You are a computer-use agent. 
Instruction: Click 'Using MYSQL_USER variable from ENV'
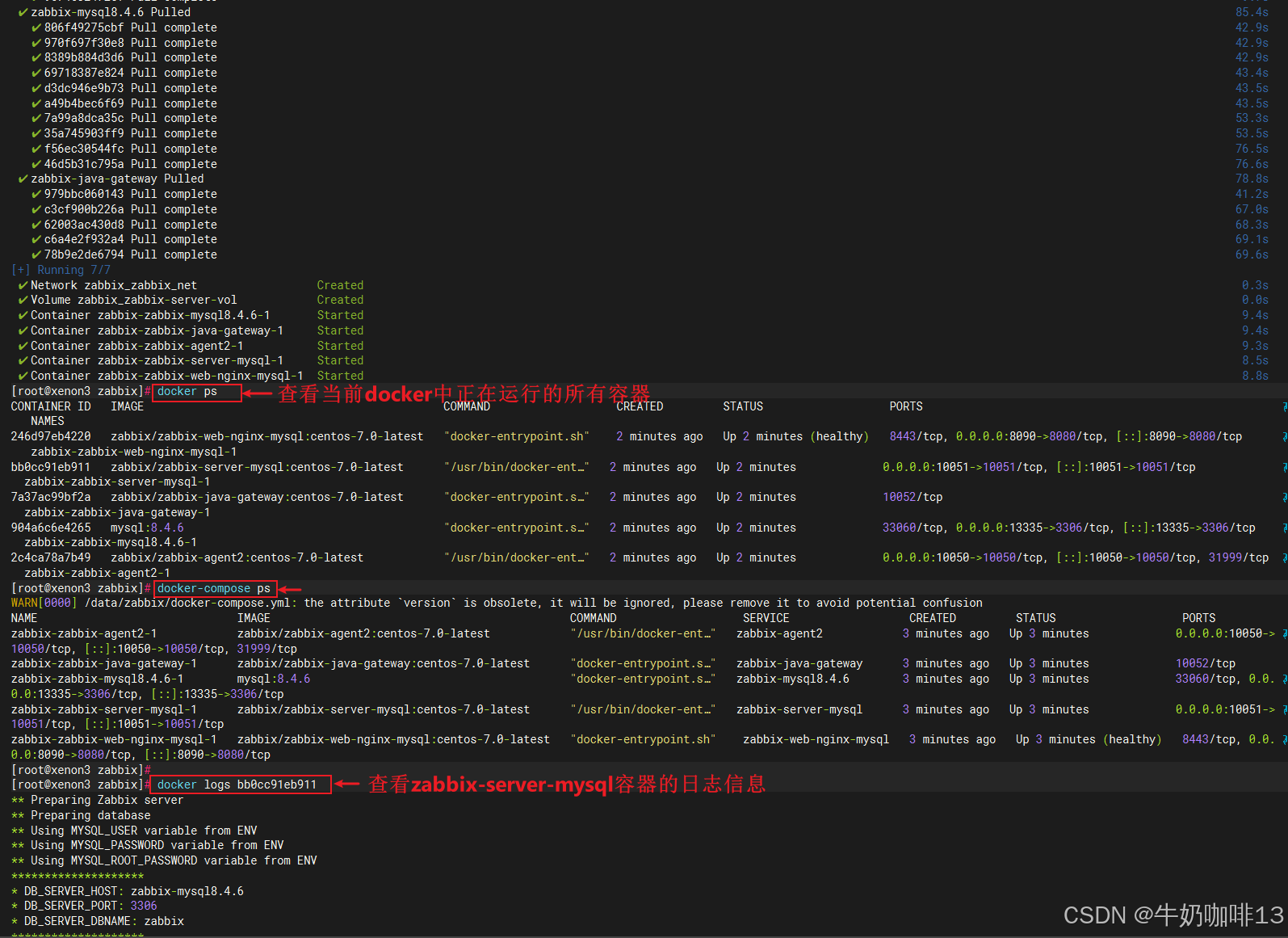144,831
